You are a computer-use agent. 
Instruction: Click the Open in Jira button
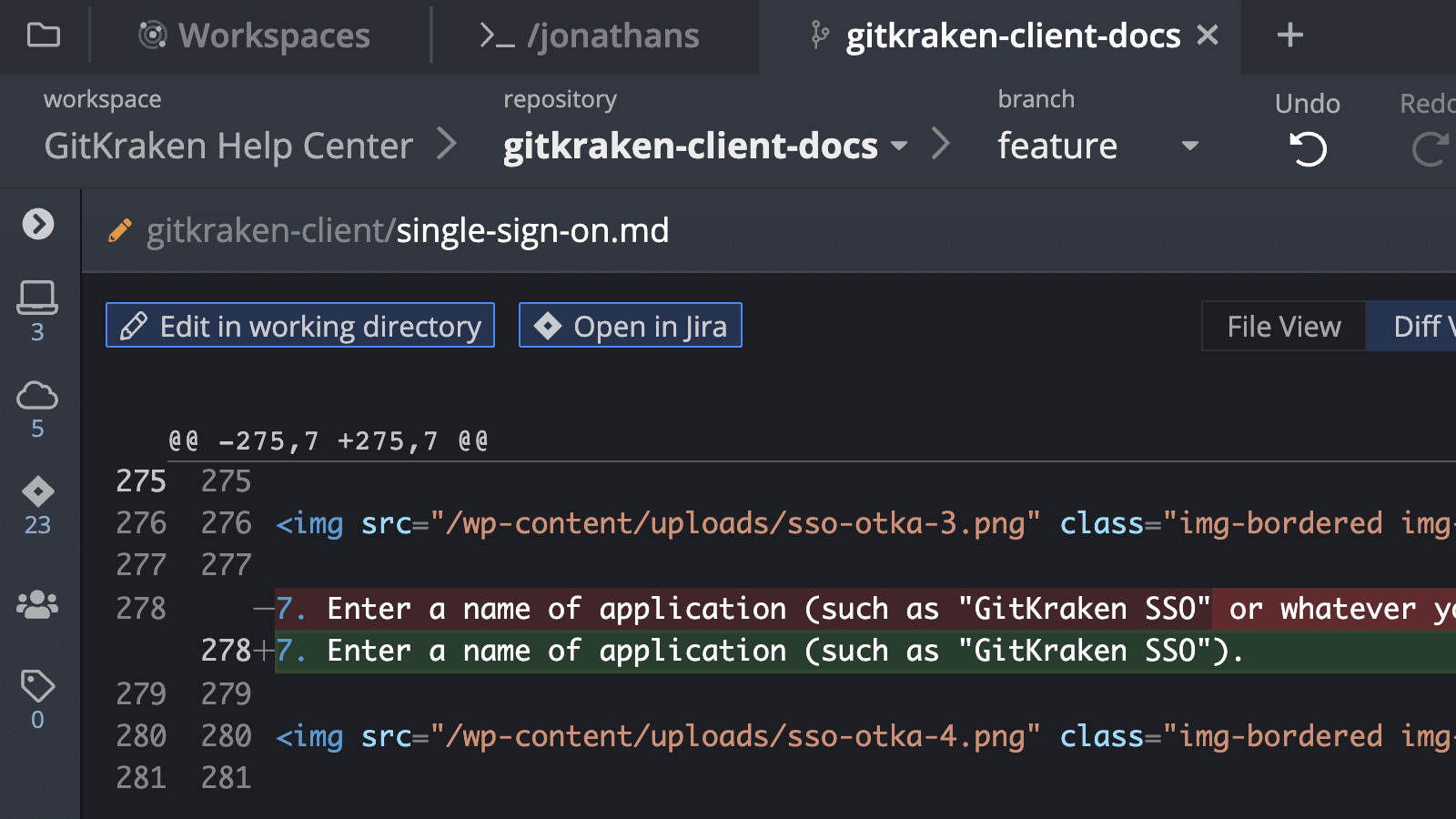pyautogui.click(x=630, y=326)
